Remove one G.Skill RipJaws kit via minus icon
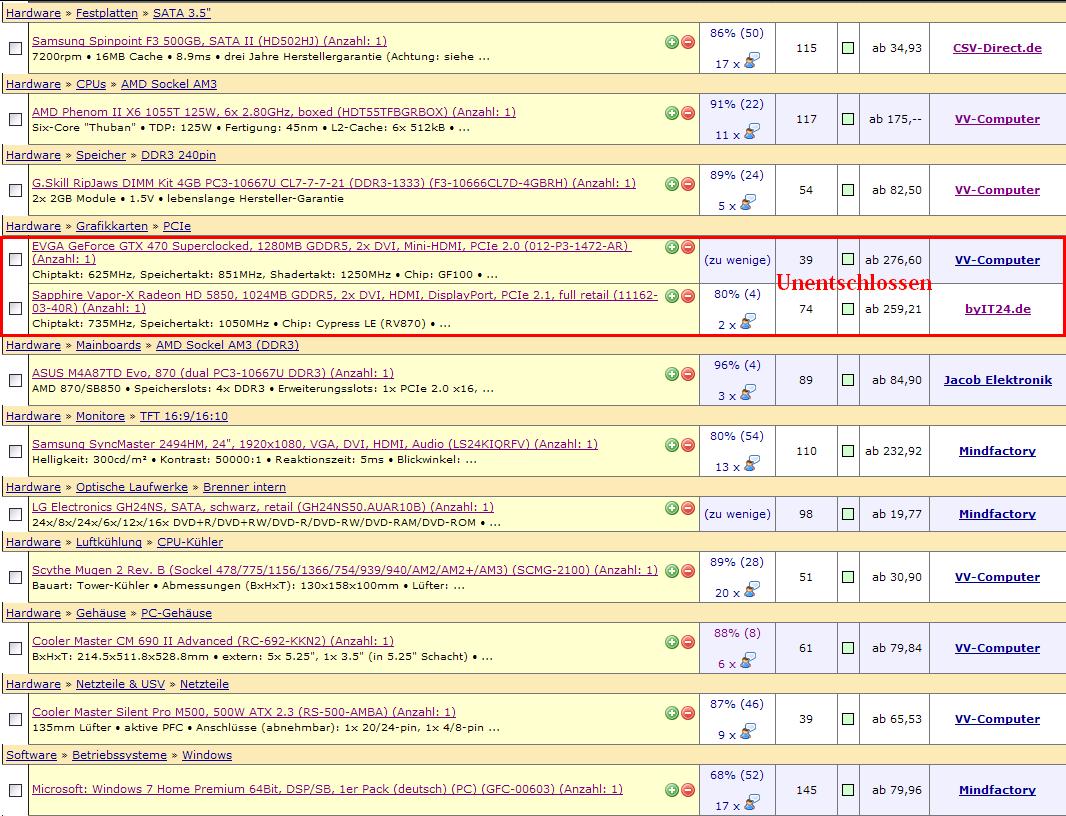This screenshot has width=1066, height=816. (687, 184)
